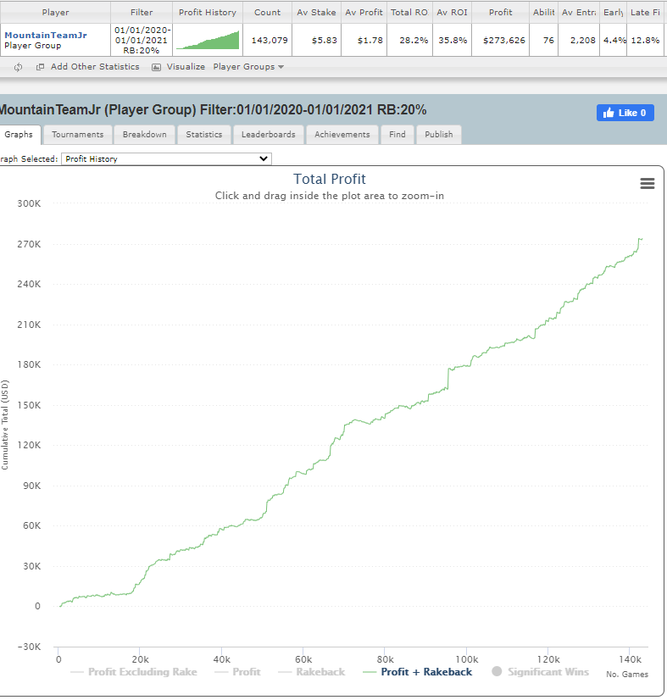Switch to the Tournaments tab
The width and height of the screenshot is (667, 700).
coord(77,134)
